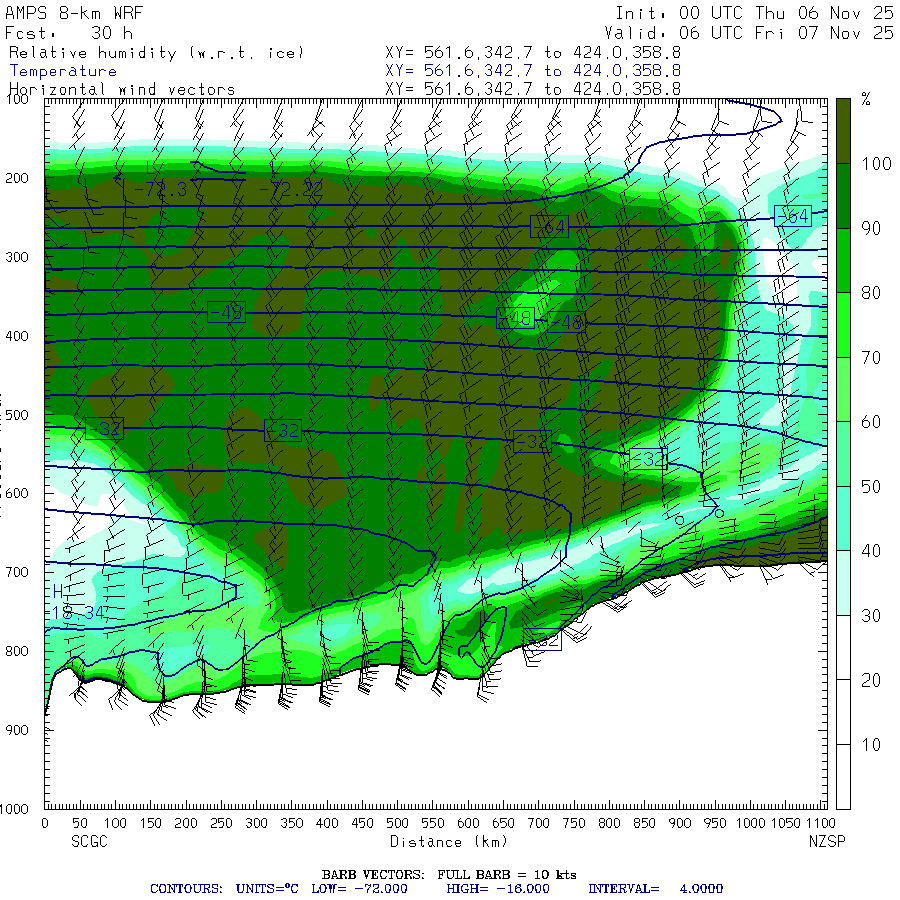This screenshot has height=900, width=900.
Task: Click the blue XY coordinates line for Temperature
Action: coord(533,71)
